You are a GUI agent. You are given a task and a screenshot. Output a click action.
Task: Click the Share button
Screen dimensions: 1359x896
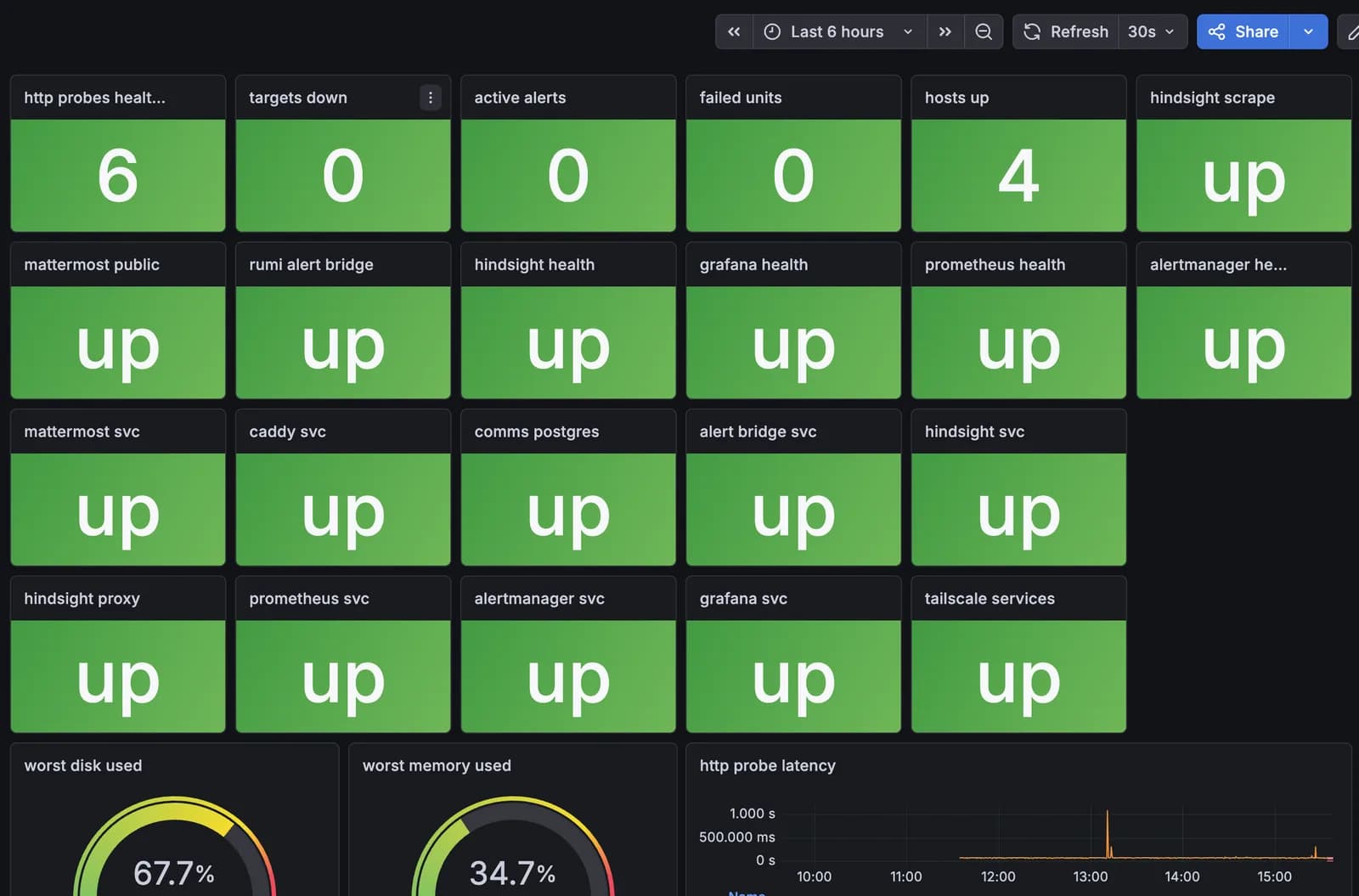pos(1243,31)
